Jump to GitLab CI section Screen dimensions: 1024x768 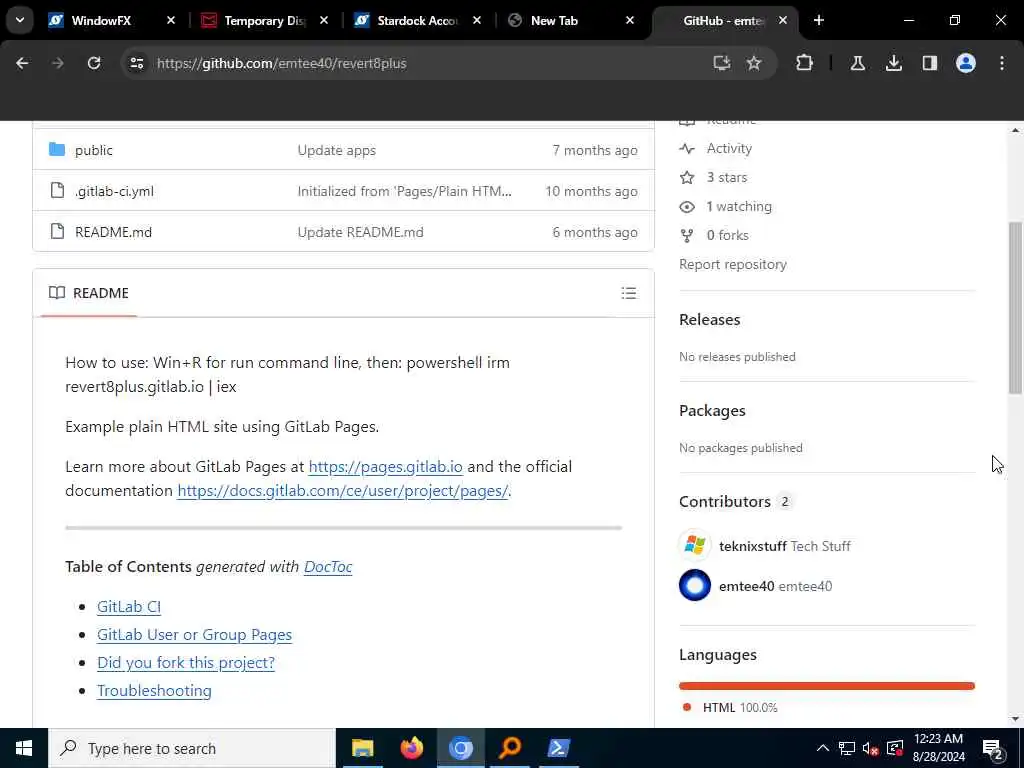click(129, 607)
